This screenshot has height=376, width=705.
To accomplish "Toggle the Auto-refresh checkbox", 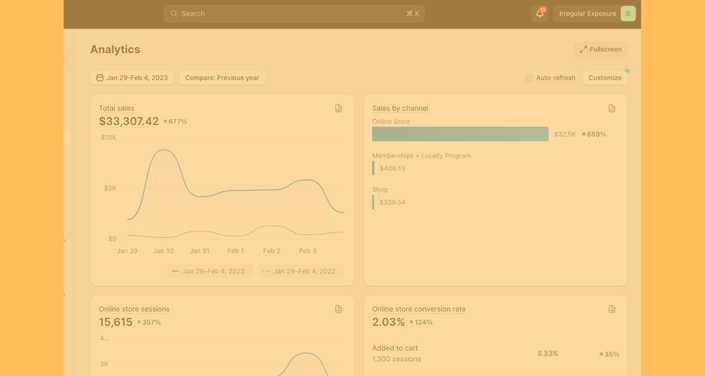I will [529, 78].
